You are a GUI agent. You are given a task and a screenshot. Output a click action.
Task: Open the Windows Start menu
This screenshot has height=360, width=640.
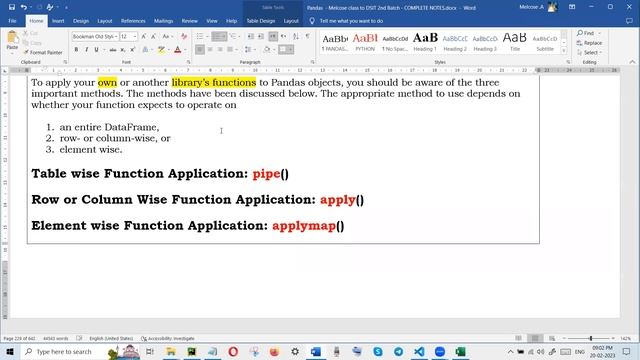[10, 351]
